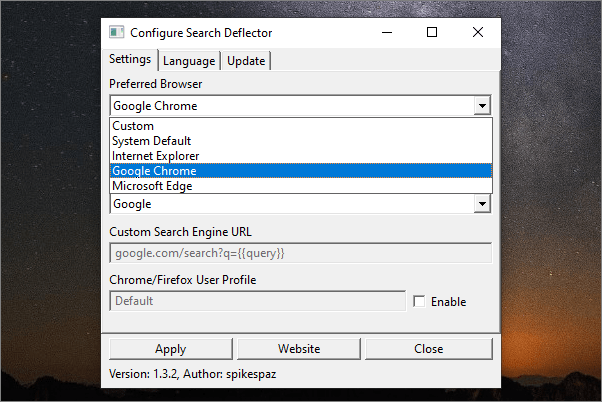Screen dimensions: 602x402
Task: Select the highlighted Google Chrome entry
Action: coord(301,171)
